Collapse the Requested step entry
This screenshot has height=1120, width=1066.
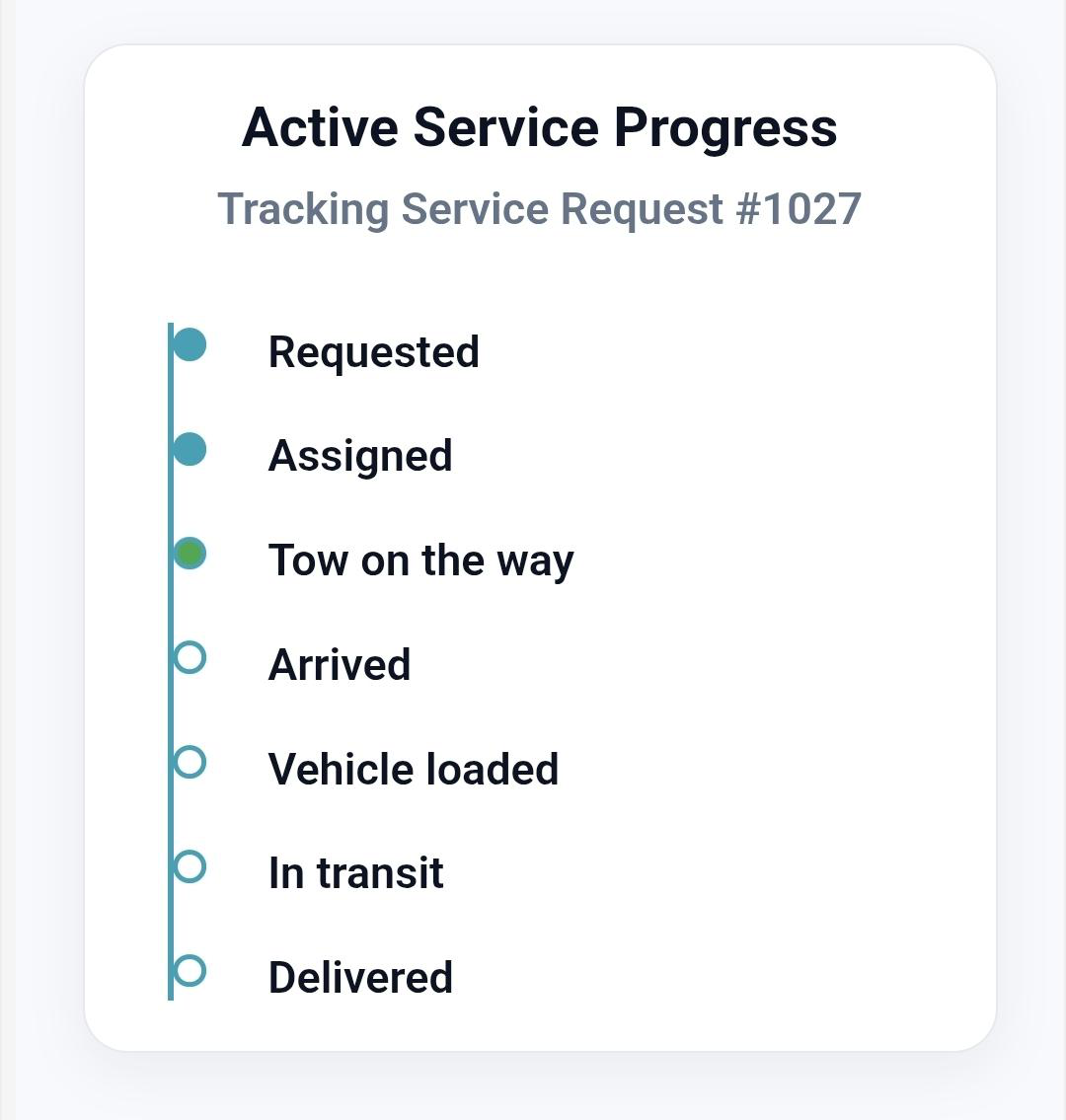click(373, 351)
